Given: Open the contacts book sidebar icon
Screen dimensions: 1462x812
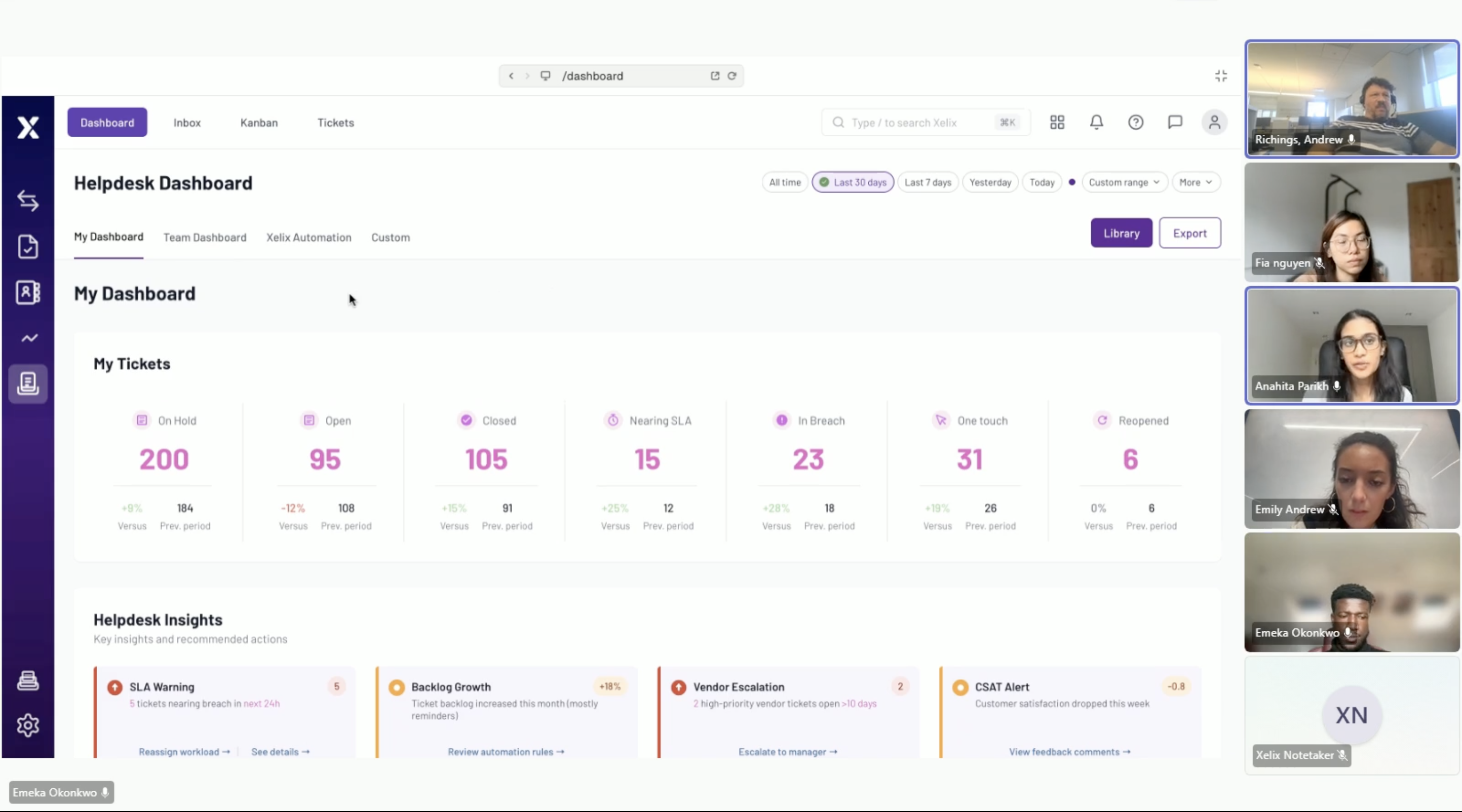Looking at the screenshot, I should [x=28, y=292].
